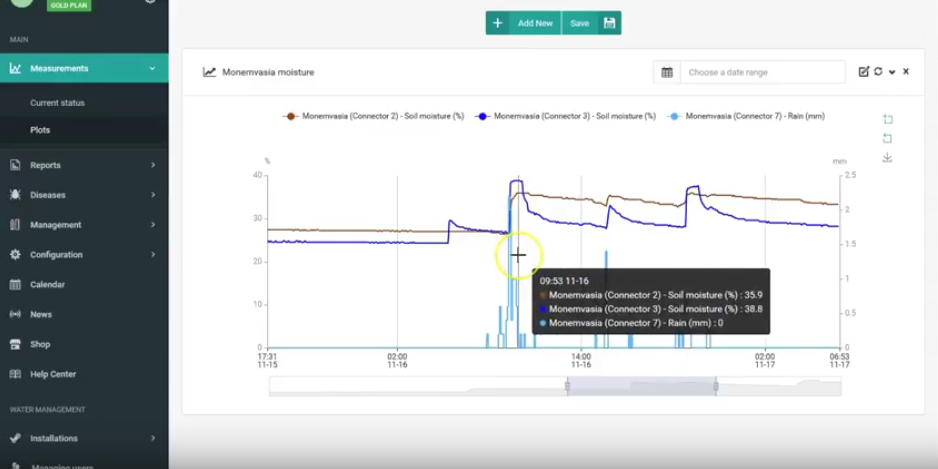Viewport: 938px width, 469px height.
Task: Toggle Connector 3 Soil moisture series
Action: (x=566, y=116)
